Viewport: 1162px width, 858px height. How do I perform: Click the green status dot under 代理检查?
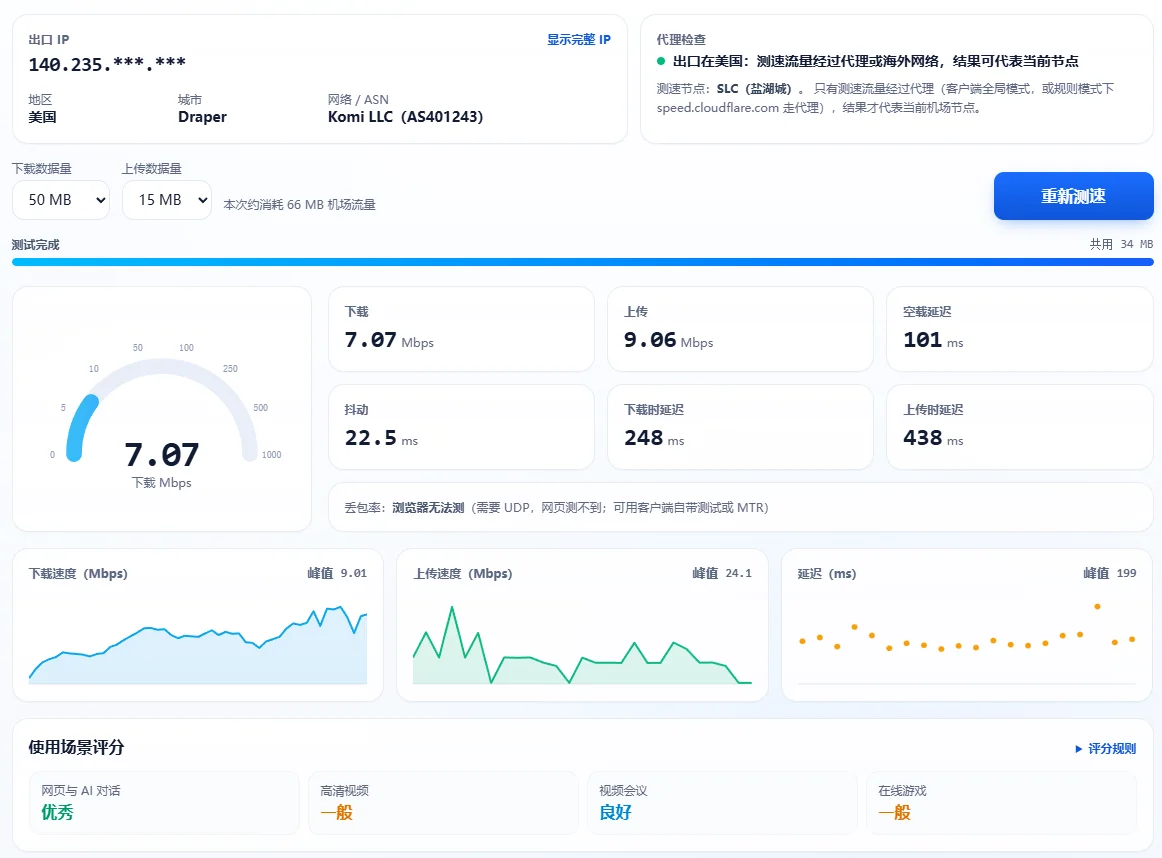[661, 61]
